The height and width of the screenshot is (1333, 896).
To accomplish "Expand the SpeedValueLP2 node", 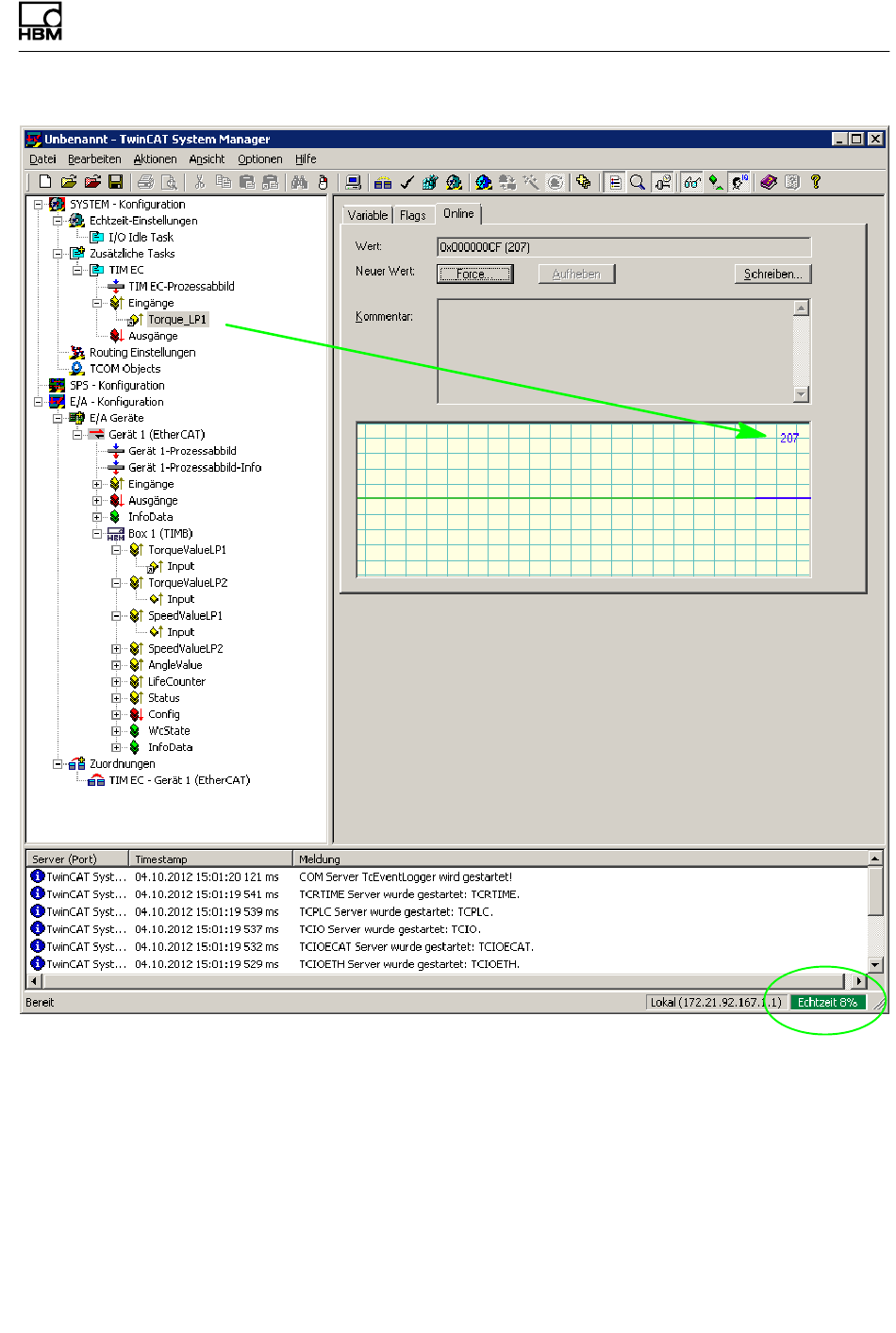I will tap(117, 649).
